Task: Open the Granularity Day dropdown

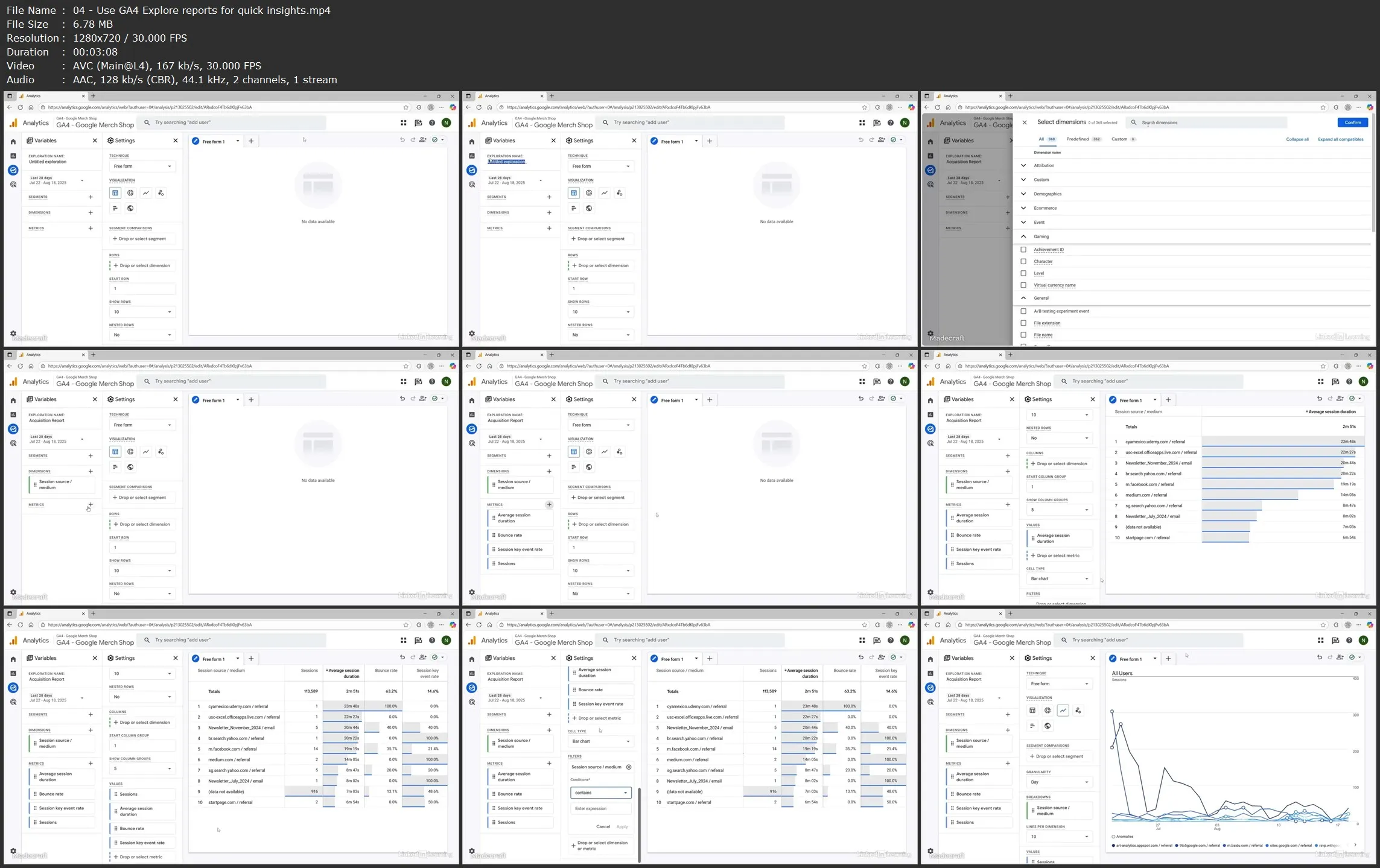Action: [1059, 782]
